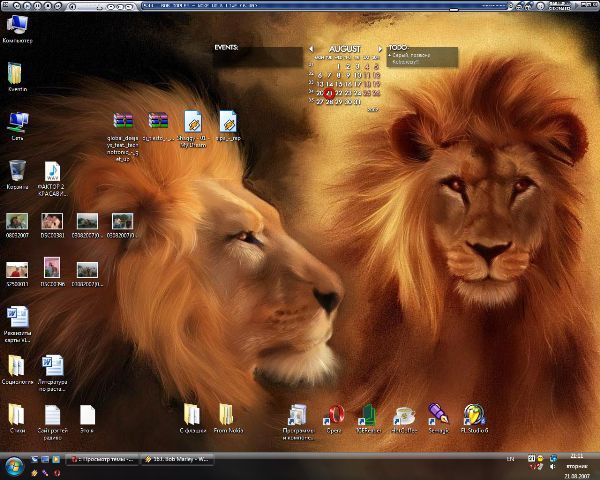Open the Реквизиты карты Word document
The image size is (600, 480).
point(17,324)
